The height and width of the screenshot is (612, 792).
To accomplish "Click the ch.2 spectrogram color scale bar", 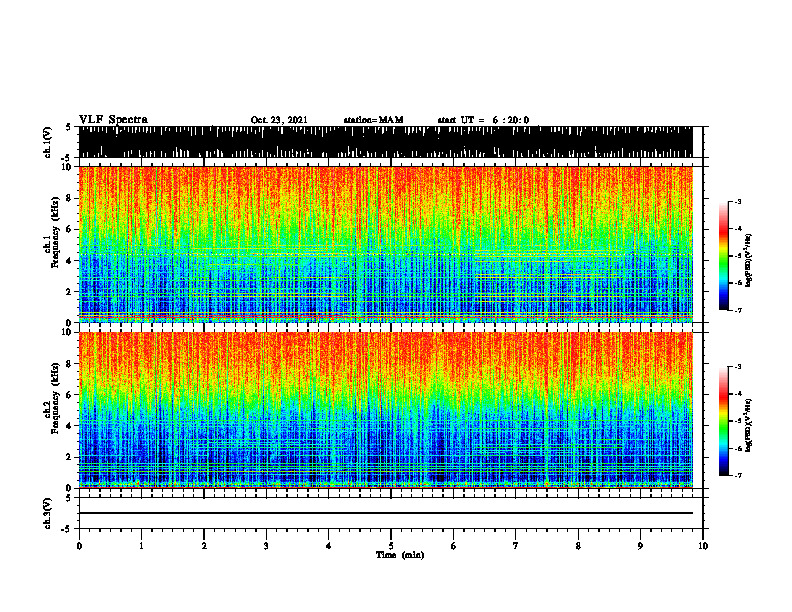I will tap(724, 421).
